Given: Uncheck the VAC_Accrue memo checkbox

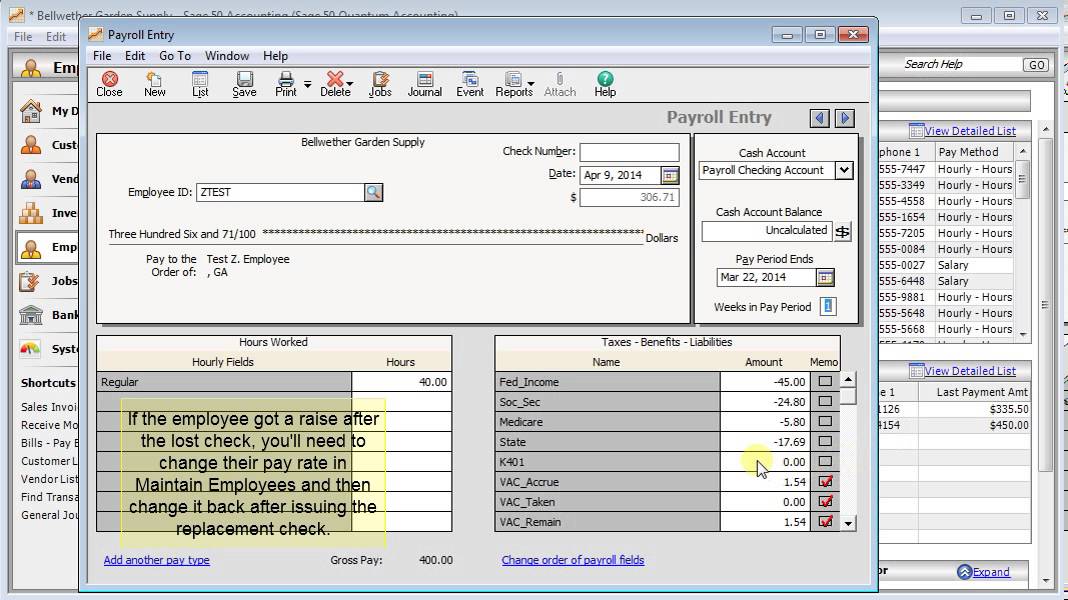Looking at the screenshot, I should (825, 481).
